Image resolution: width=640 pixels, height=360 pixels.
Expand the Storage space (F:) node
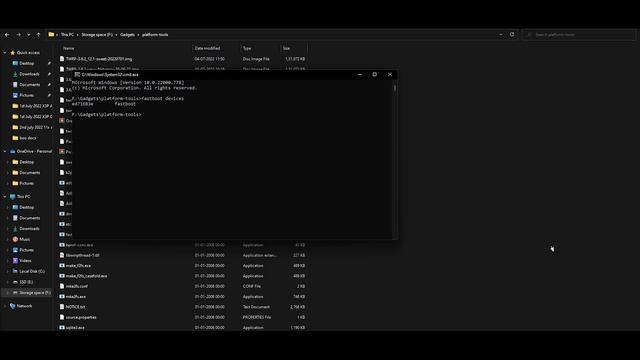[8, 293]
